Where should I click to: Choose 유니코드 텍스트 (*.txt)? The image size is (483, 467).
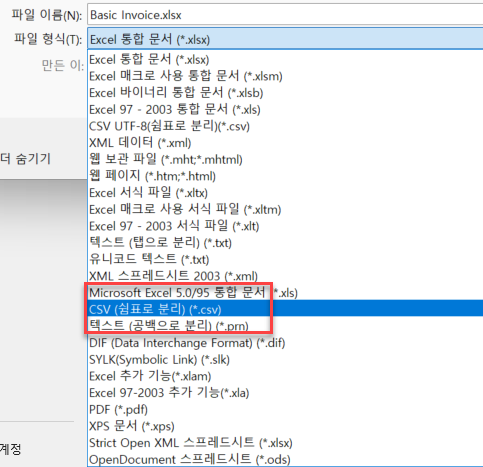(x=285, y=260)
